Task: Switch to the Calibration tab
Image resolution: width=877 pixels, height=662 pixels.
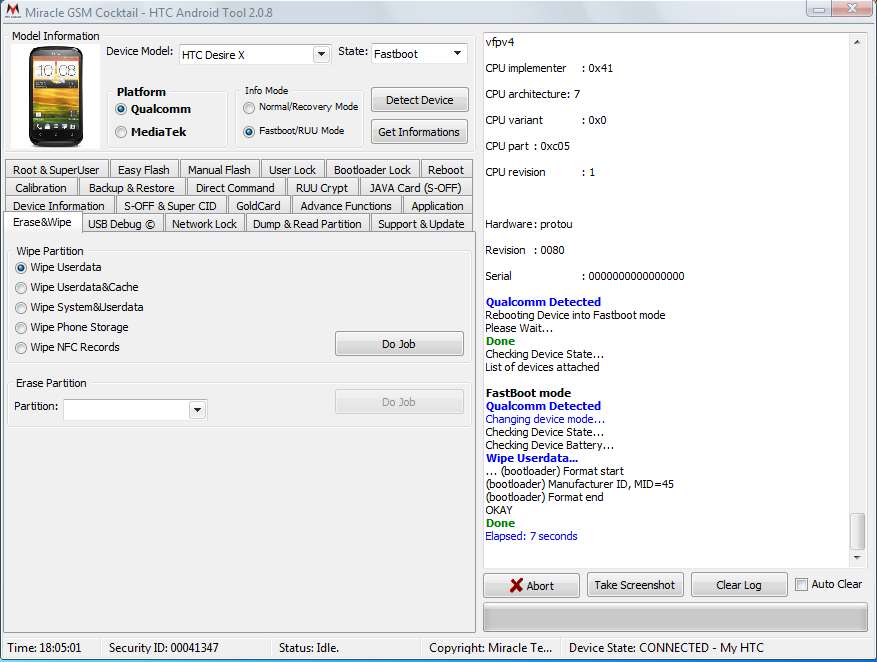Action: (x=41, y=187)
